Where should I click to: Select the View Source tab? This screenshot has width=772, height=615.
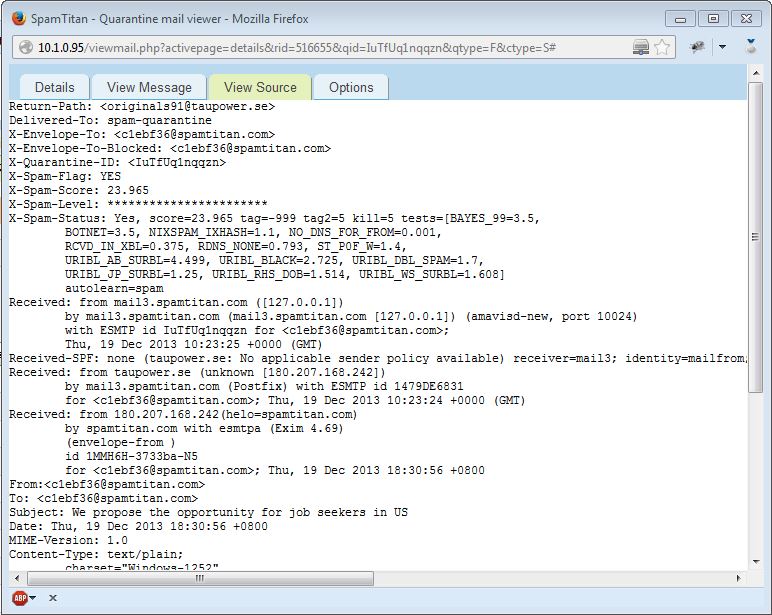coord(260,87)
